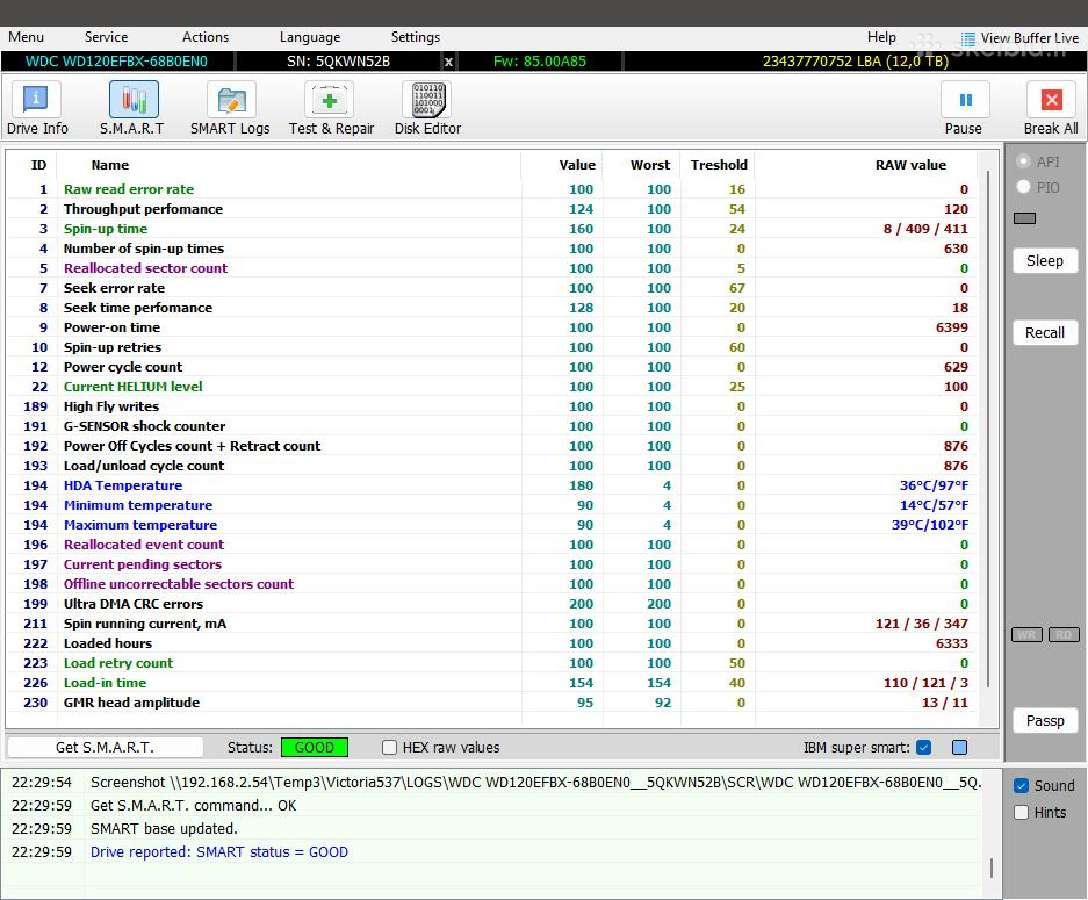Click the green GOOD status indicator
The image size is (1088, 900).
[314, 747]
